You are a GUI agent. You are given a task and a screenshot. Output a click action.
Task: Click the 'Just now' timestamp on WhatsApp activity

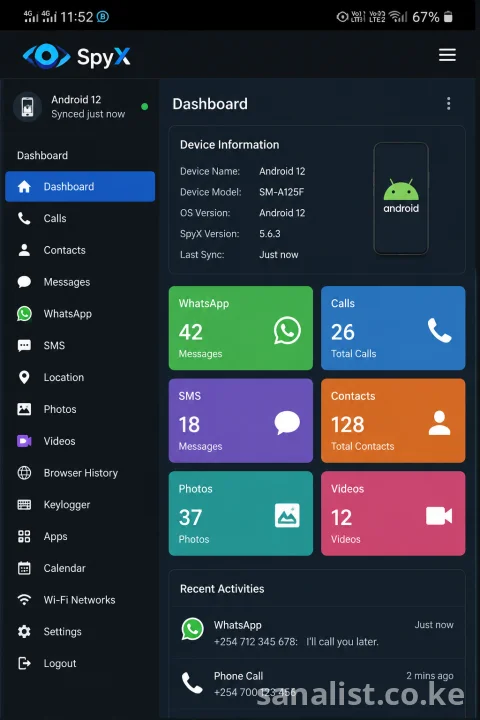434,624
